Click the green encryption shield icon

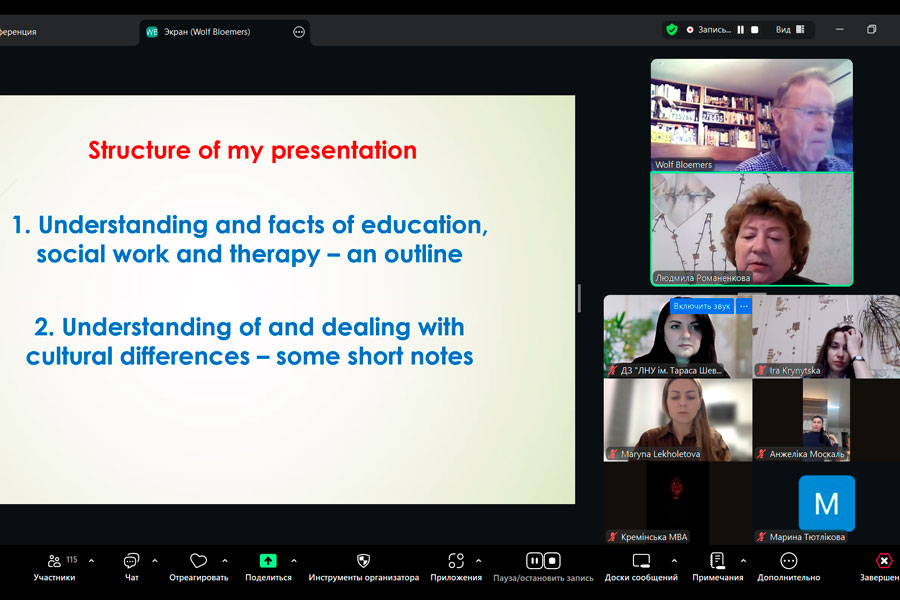pyautogui.click(x=672, y=30)
